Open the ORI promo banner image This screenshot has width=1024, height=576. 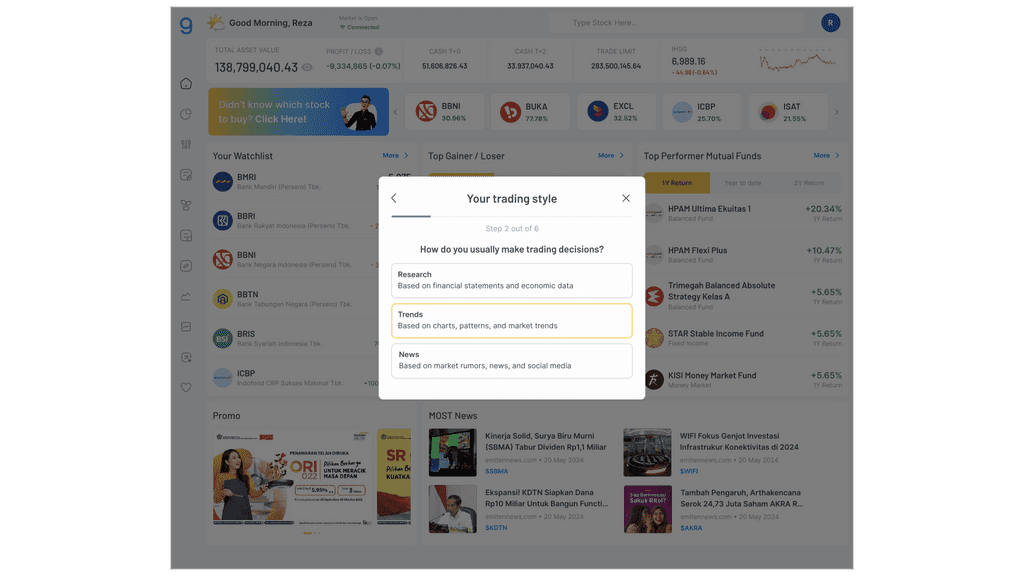click(291, 477)
